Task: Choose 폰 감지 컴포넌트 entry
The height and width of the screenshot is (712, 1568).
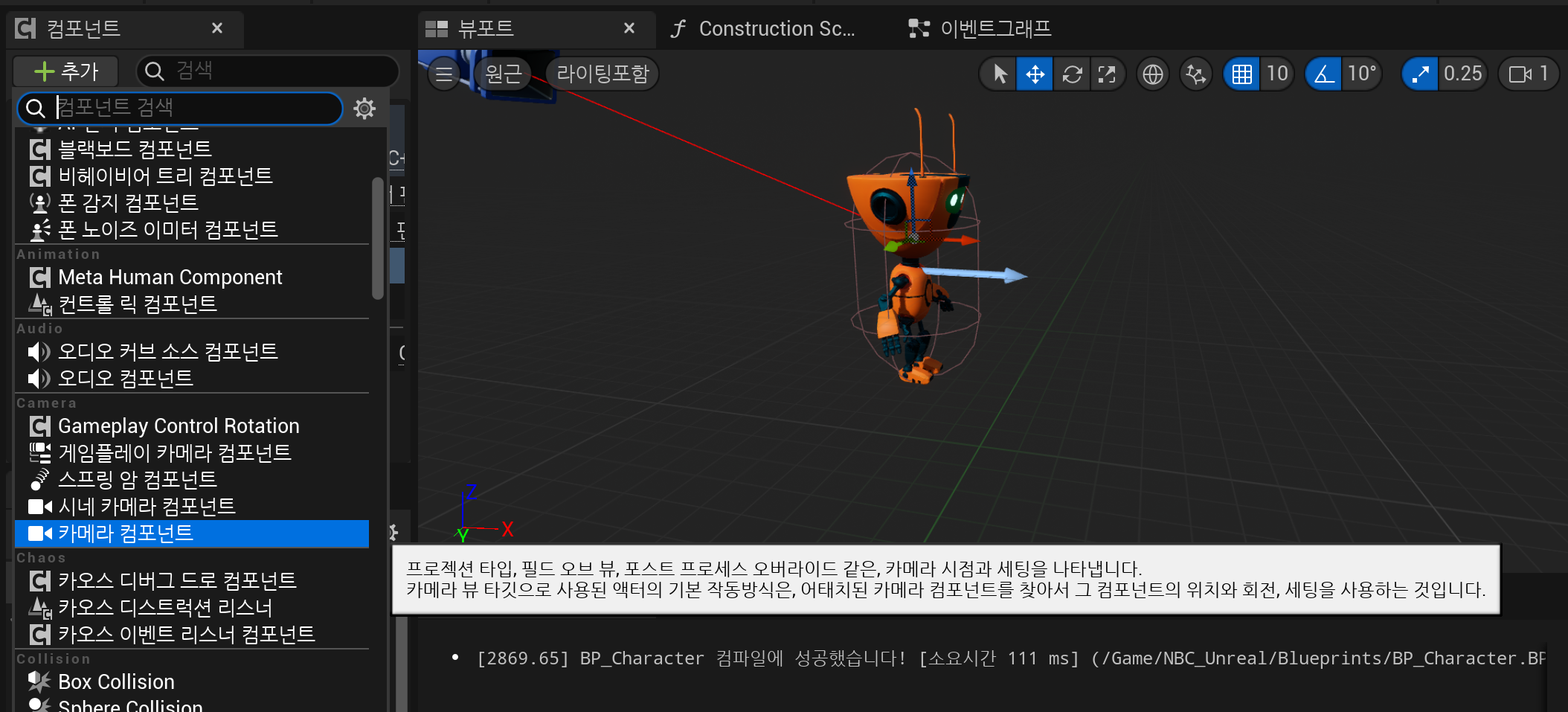Action: tap(192, 202)
